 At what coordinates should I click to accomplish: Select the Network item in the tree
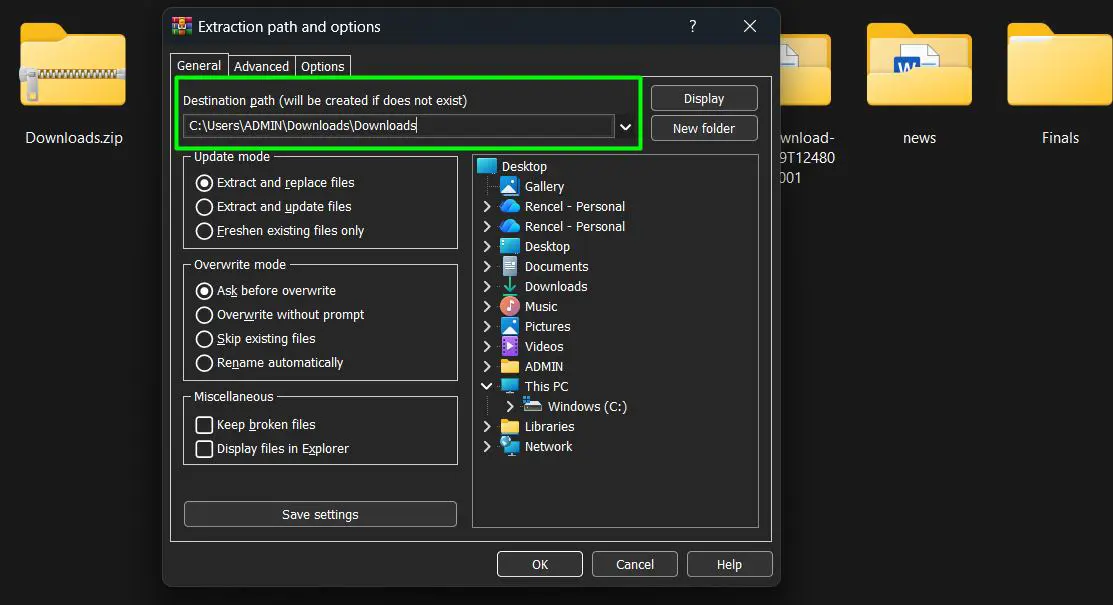pyautogui.click(x=547, y=446)
